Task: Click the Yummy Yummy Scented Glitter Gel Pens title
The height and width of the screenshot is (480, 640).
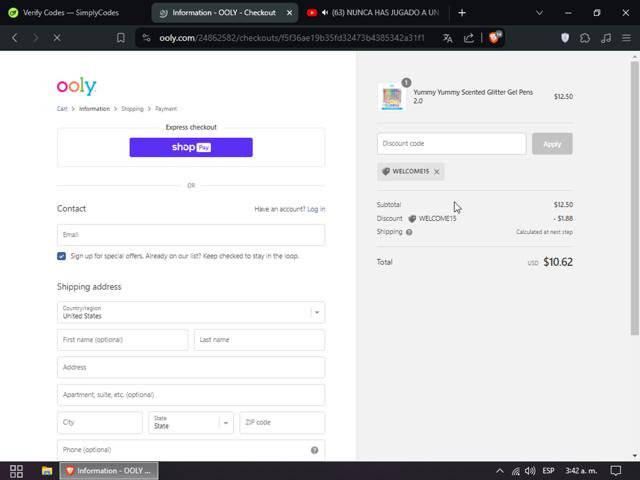Action: 473,96
